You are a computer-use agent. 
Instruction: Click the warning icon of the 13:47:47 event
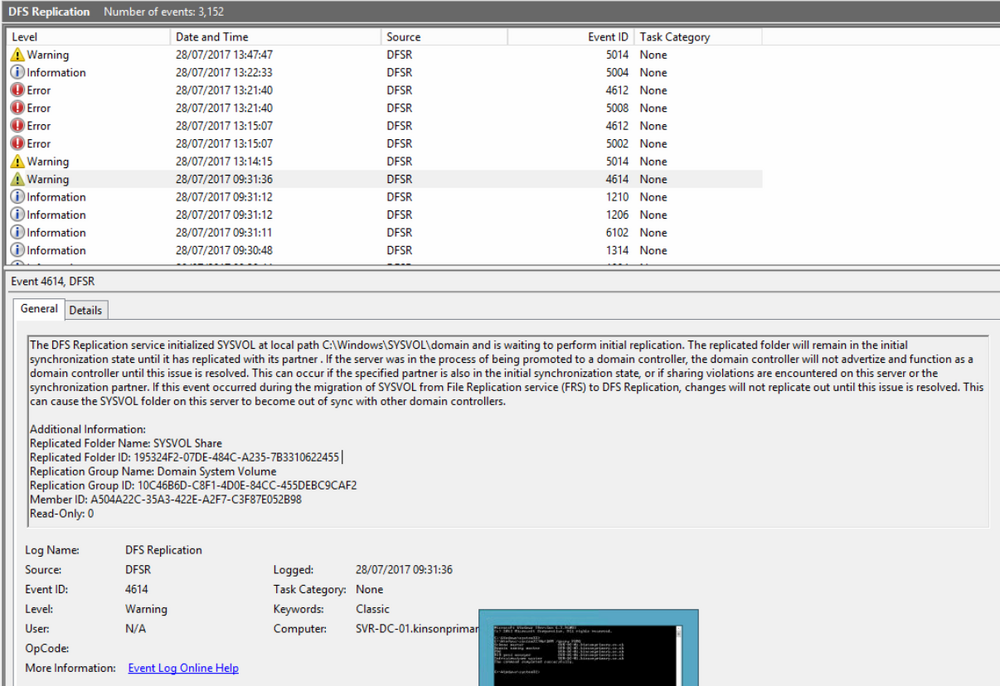(x=18, y=55)
